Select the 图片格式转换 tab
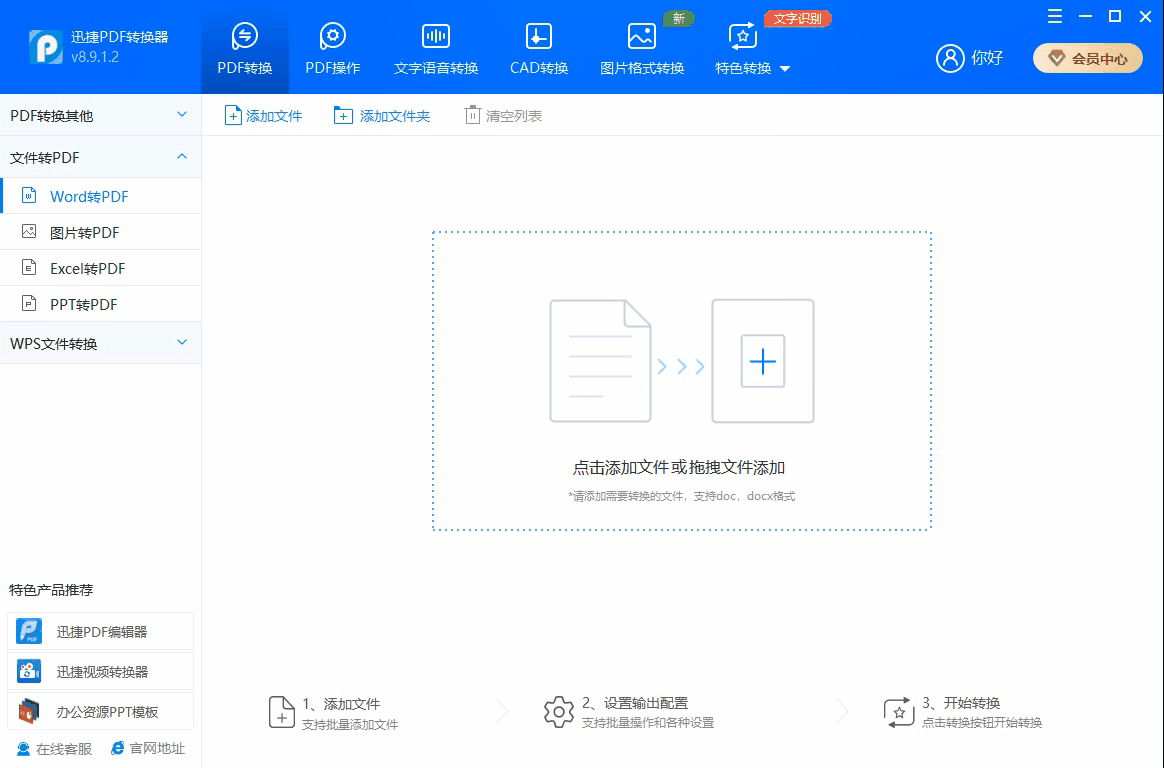 coord(642,49)
